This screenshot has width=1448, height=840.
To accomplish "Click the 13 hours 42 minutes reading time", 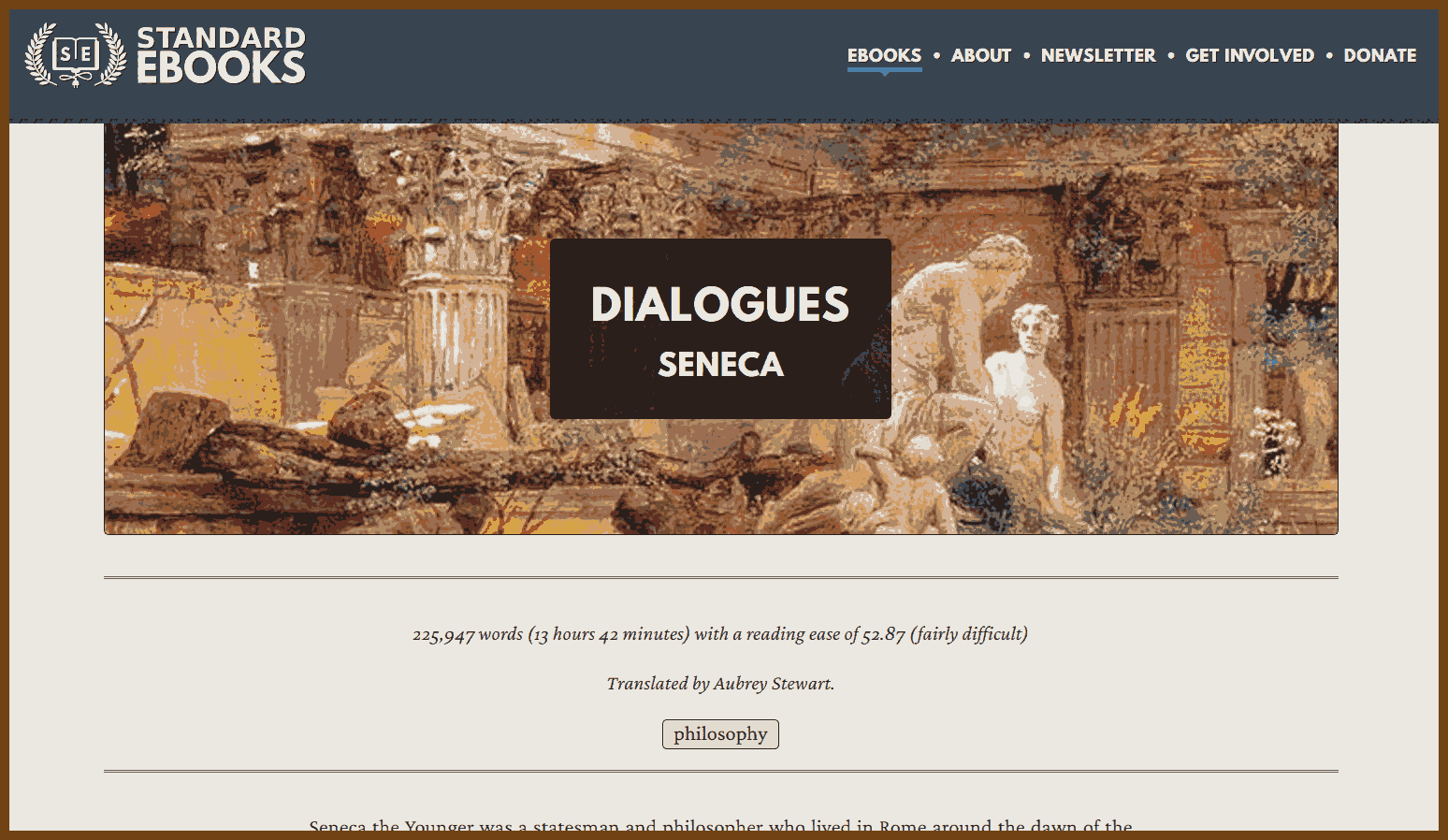I will [609, 634].
